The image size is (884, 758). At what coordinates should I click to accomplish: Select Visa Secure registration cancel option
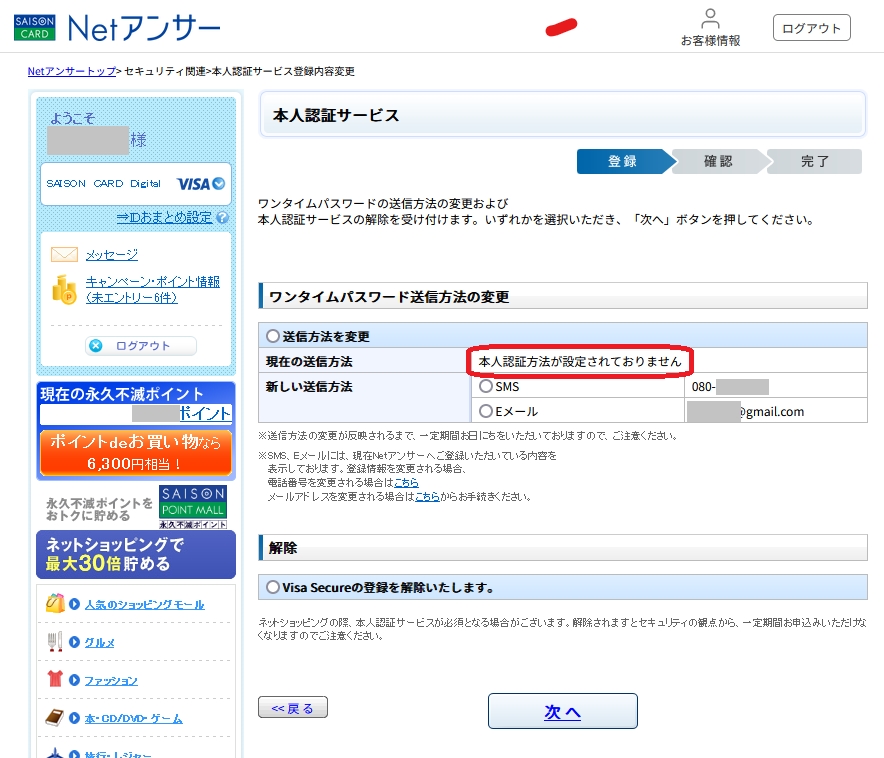273,587
